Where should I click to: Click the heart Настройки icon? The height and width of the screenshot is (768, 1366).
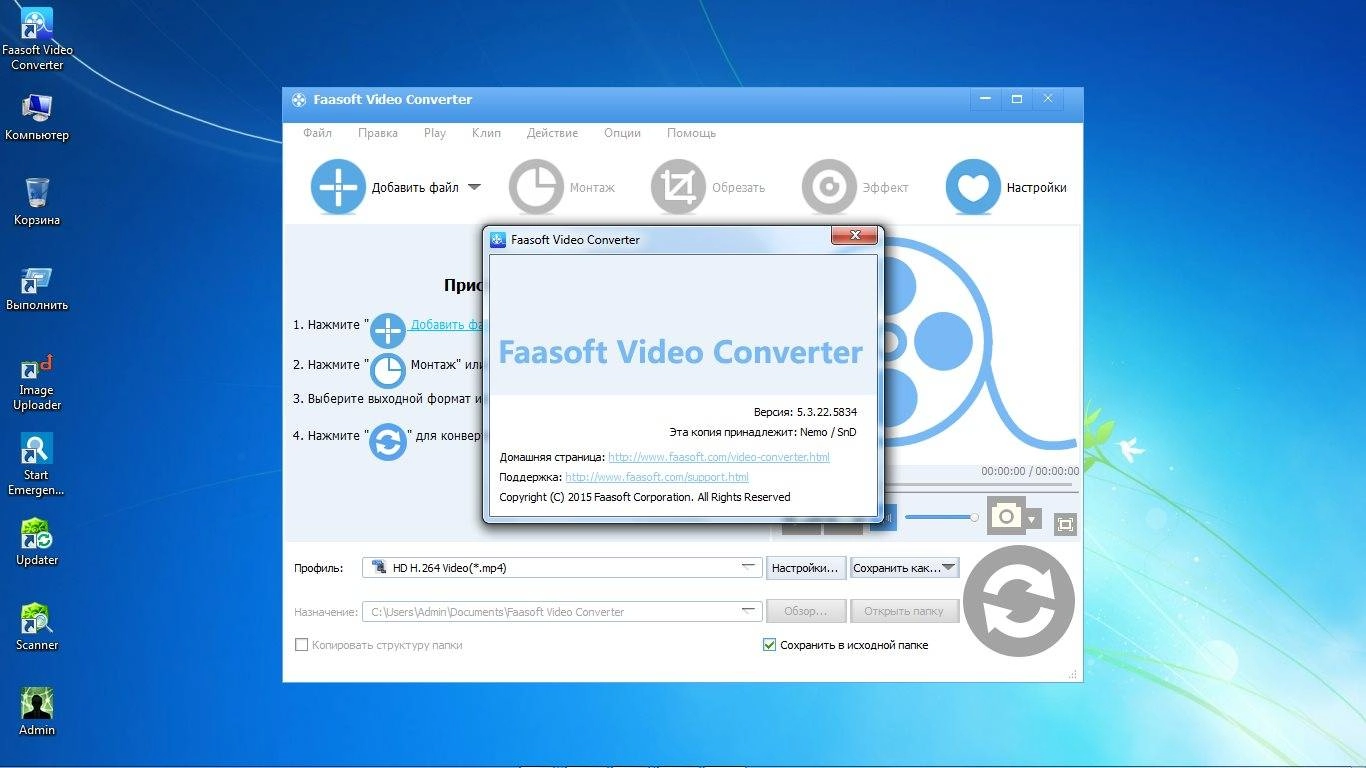point(973,187)
